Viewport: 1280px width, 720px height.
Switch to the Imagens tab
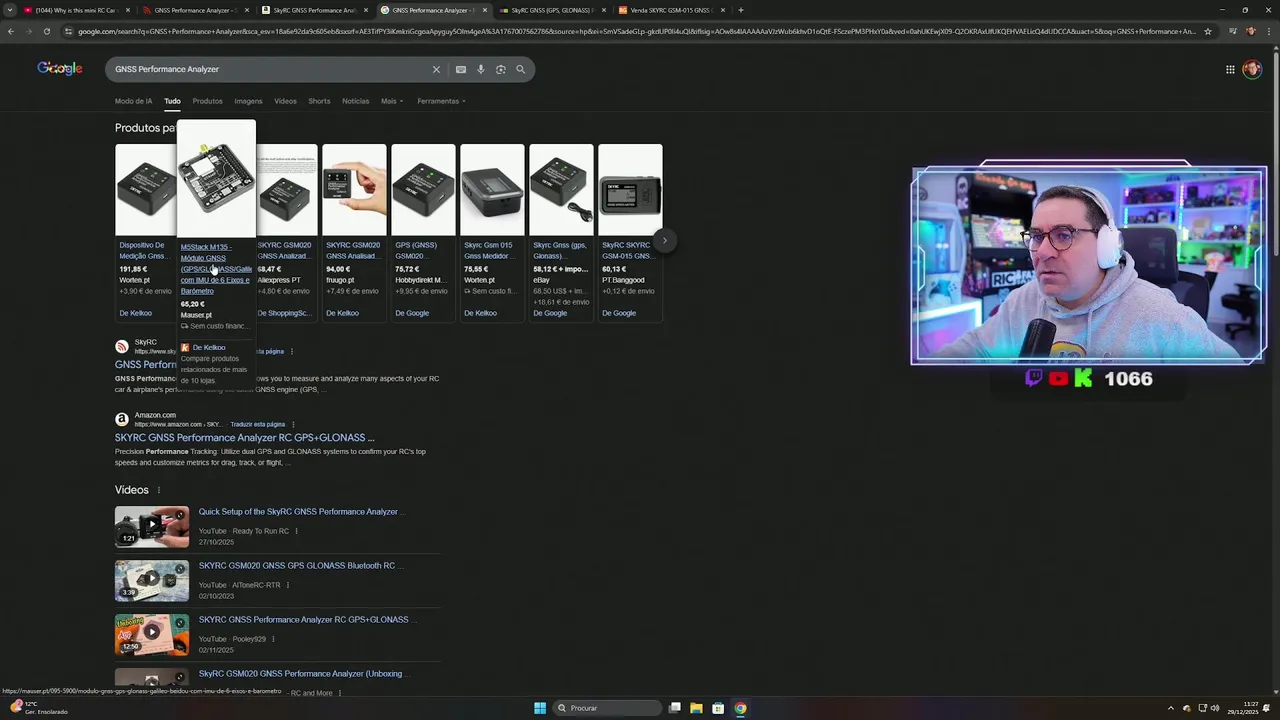click(x=248, y=101)
